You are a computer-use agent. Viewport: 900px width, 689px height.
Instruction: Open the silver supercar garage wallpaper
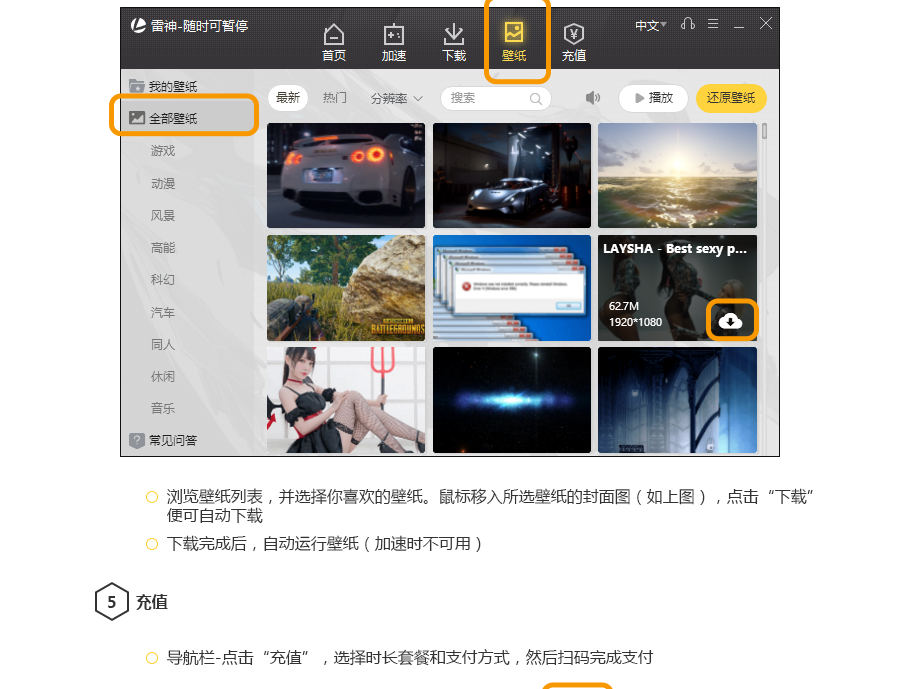click(x=512, y=176)
